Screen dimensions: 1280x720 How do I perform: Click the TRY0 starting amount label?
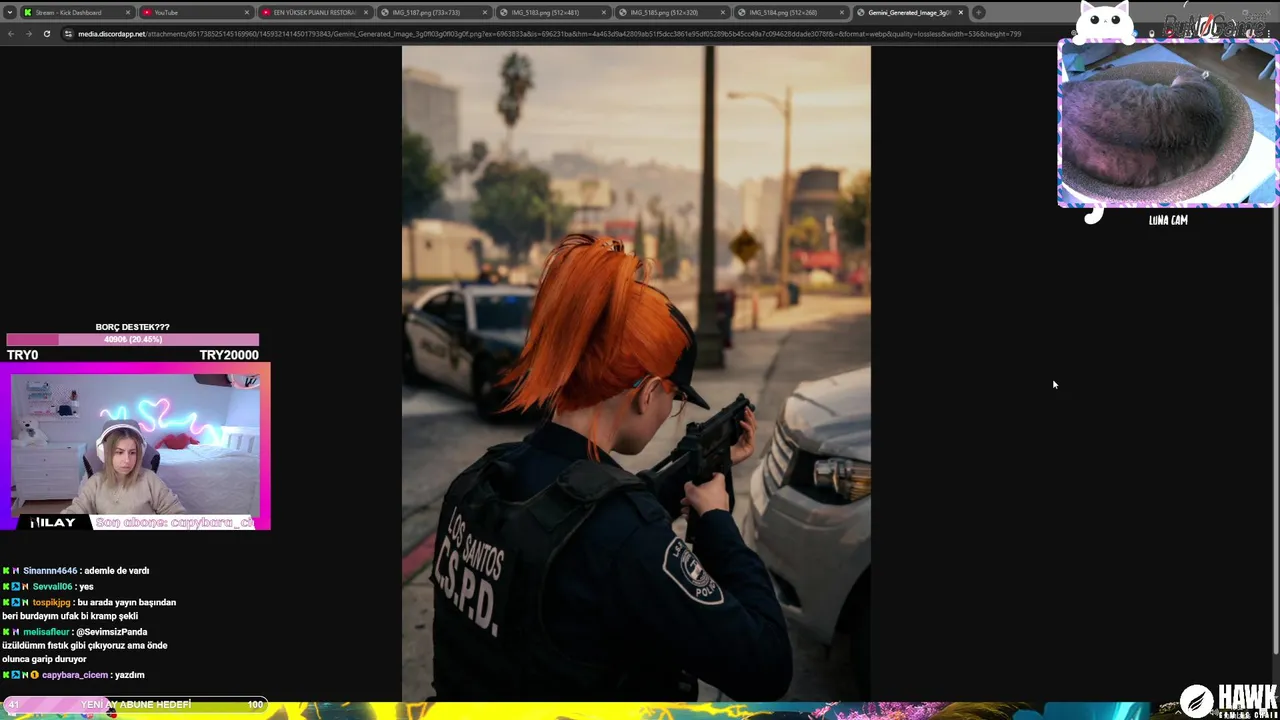point(22,355)
